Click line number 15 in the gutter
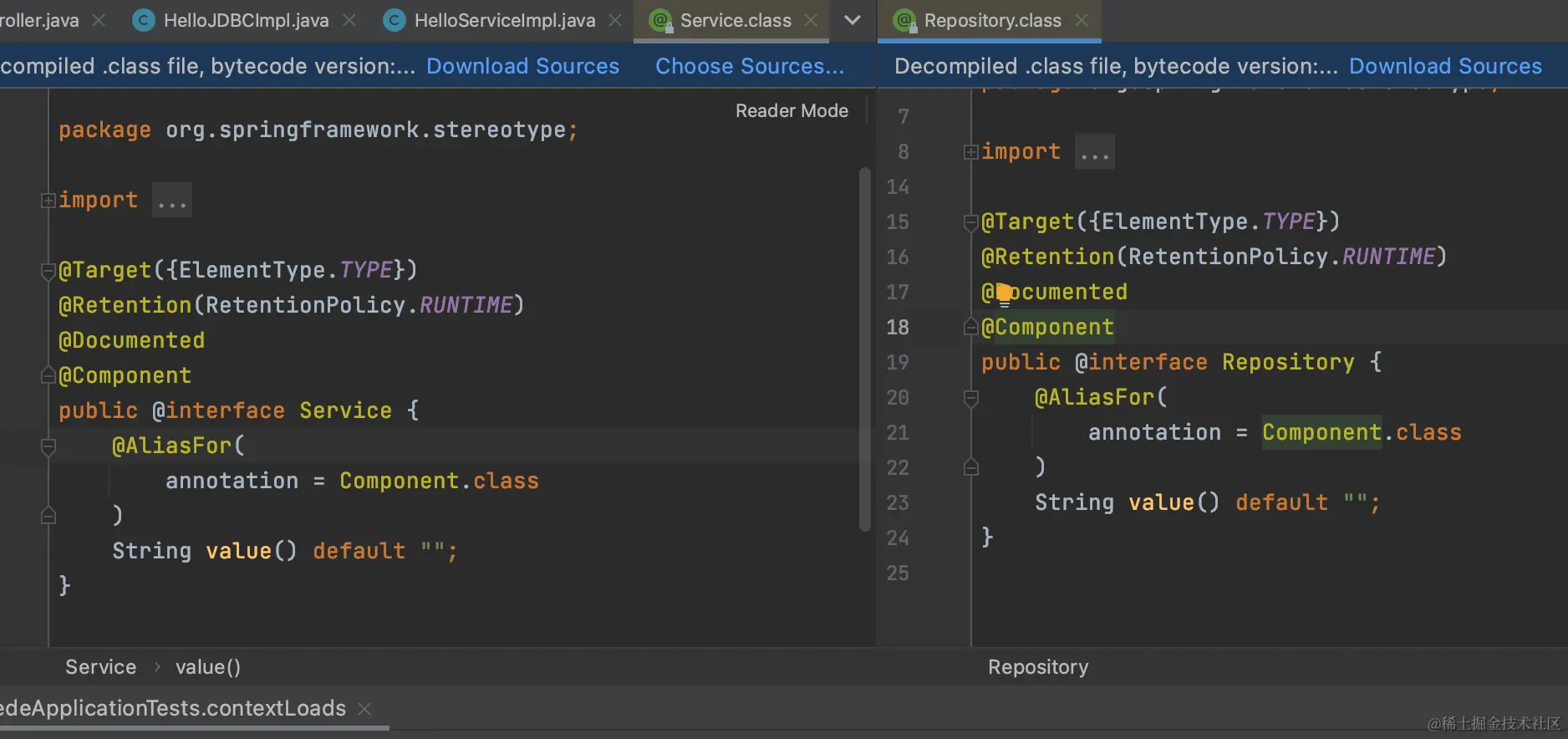 [x=898, y=222]
